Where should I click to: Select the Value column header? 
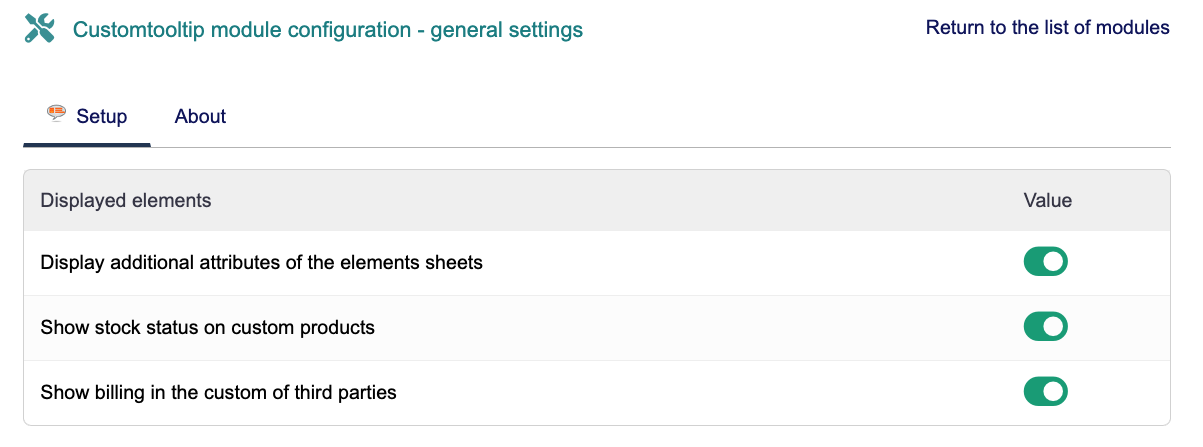tap(1047, 201)
